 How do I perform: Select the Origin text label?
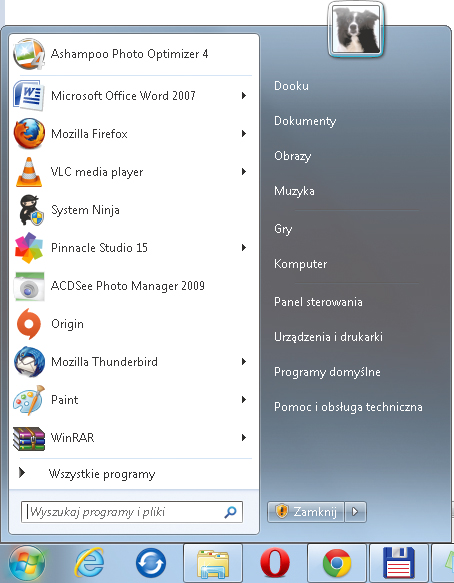click(67, 324)
